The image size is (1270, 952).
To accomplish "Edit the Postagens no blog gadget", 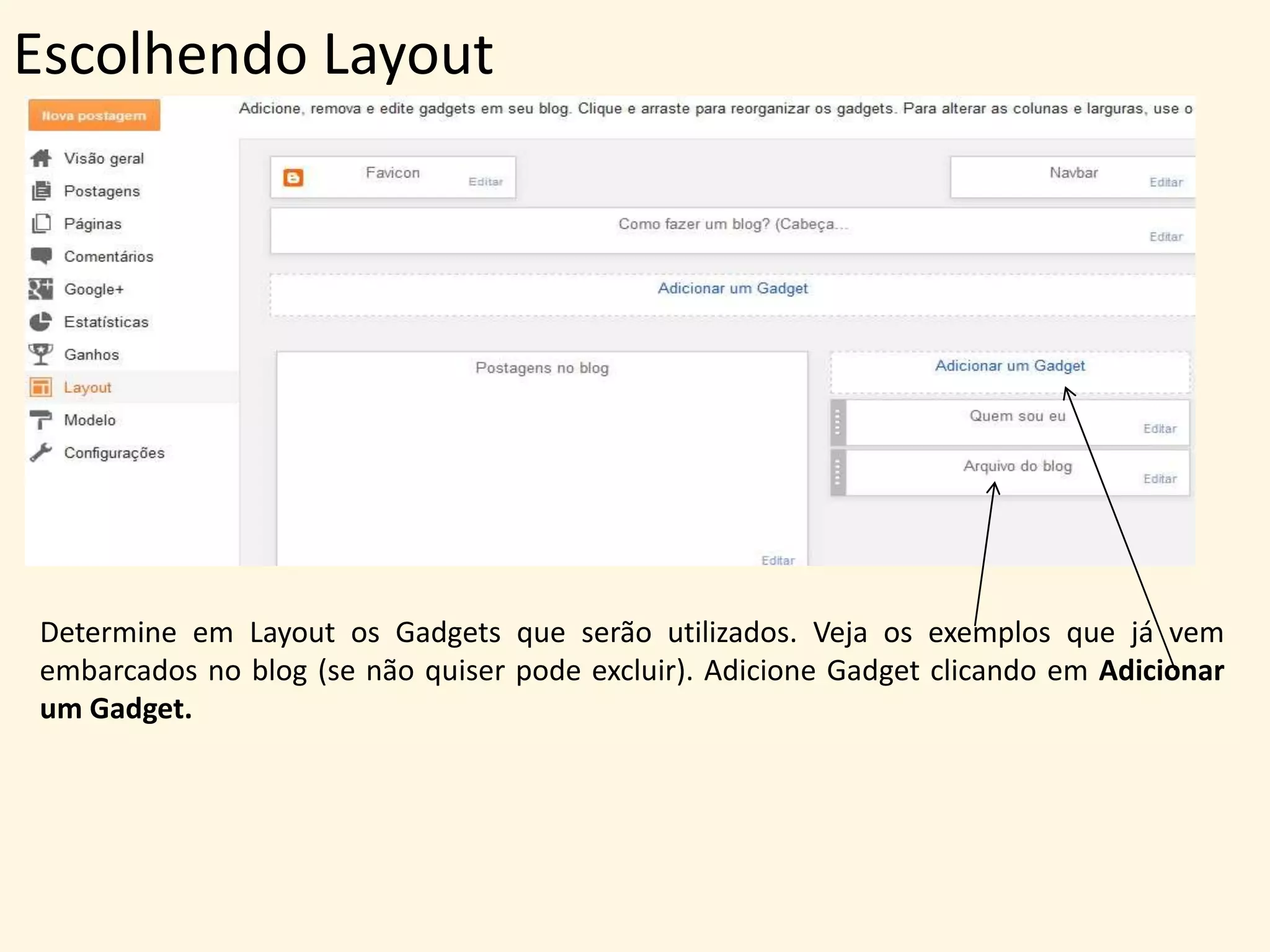I will tap(778, 560).
